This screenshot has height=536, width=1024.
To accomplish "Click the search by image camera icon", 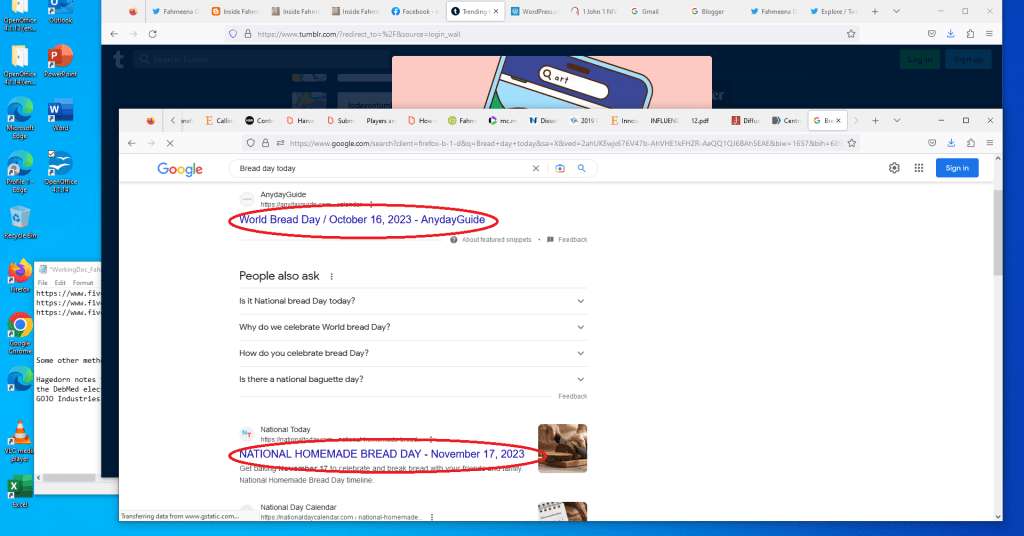I will pyautogui.click(x=560, y=169).
